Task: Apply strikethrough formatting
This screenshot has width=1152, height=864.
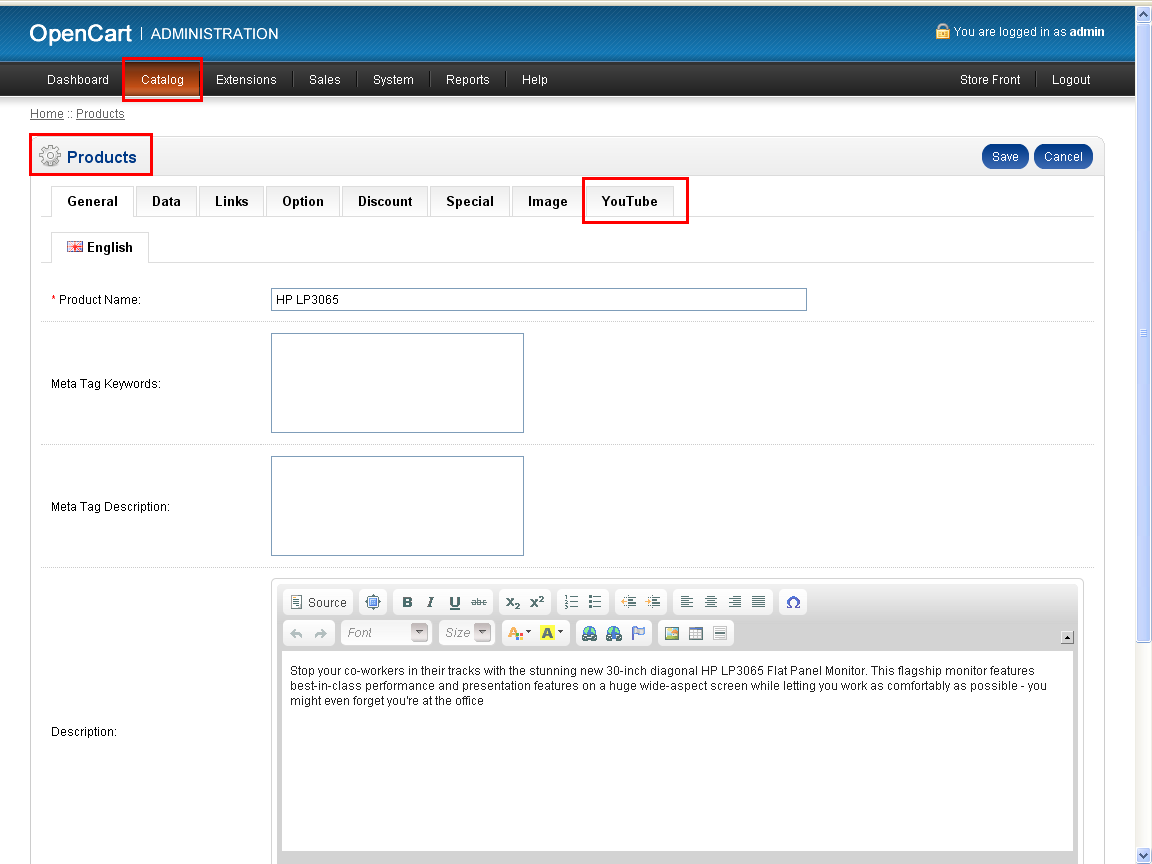Action: (x=479, y=602)
